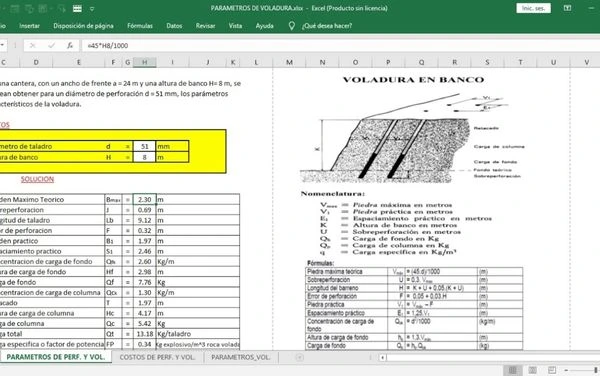600x376 pixels.
Task: Select column T header
Action: click(520, 62)
